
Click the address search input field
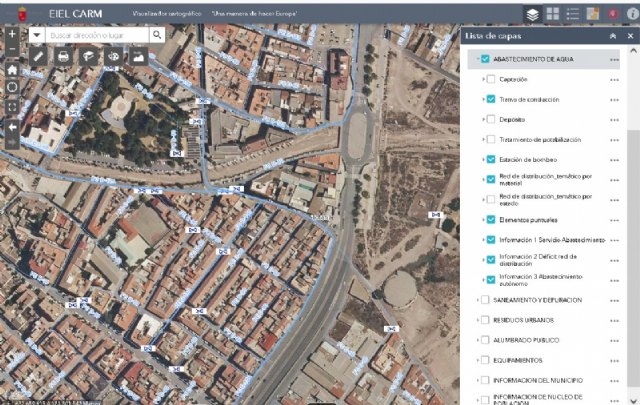pos(97,34)
